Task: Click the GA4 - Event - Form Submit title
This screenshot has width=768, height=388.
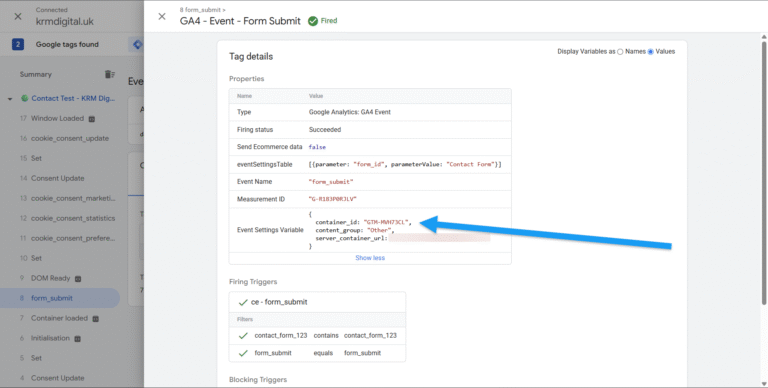Action: [240, 21]
